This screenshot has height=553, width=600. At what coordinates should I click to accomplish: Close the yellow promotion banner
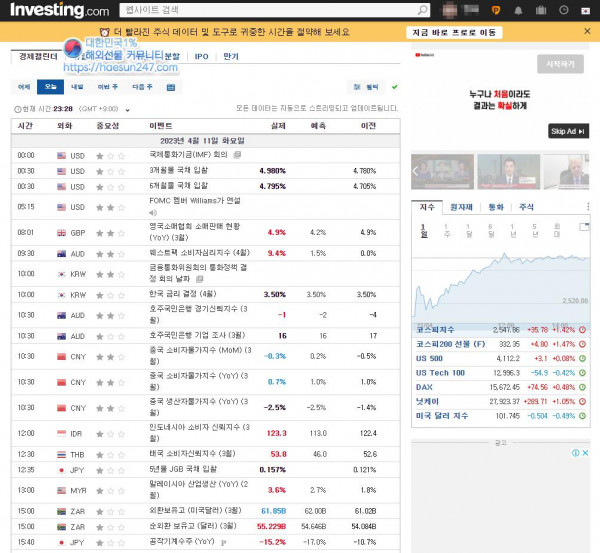point(587,31)
